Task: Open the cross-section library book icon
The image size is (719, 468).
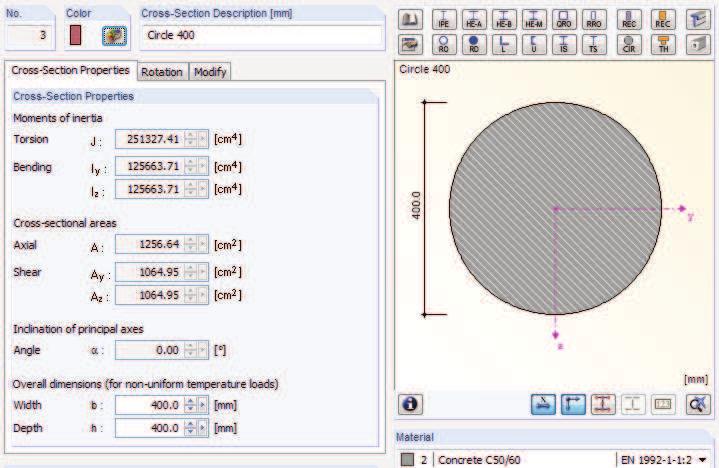Action: pos(410,20)
